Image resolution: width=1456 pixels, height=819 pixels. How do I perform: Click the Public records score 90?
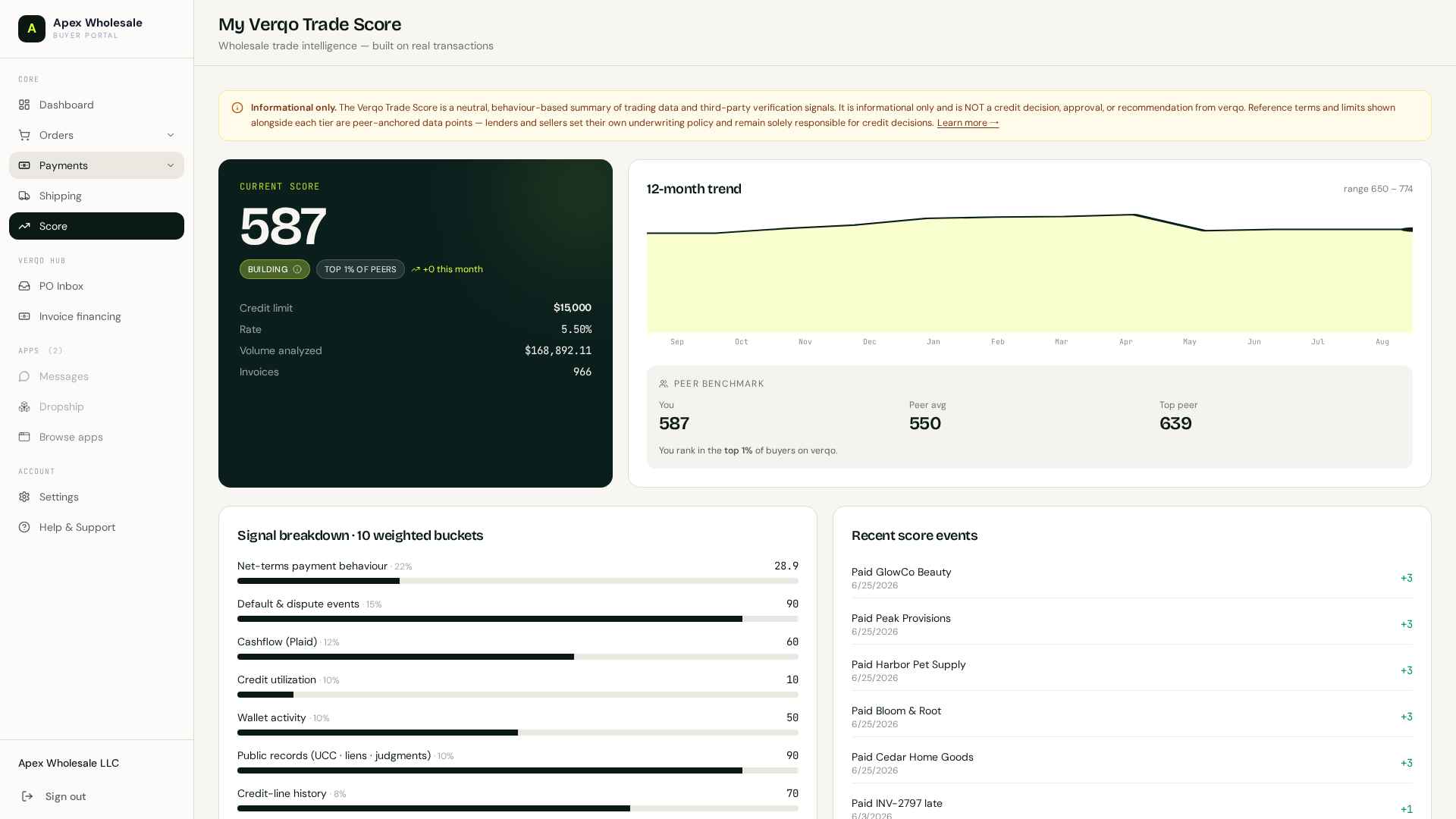[x=792, y=755]
